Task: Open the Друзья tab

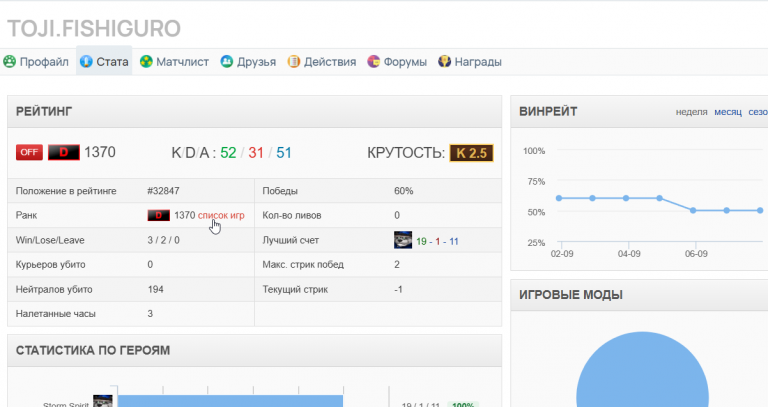Action: (x=248, y=62)
